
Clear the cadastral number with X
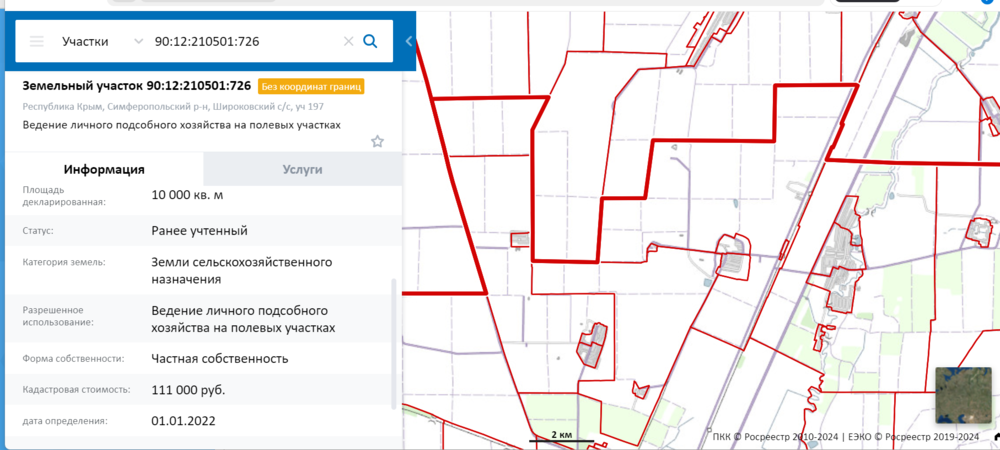click(x=348, y=42)
